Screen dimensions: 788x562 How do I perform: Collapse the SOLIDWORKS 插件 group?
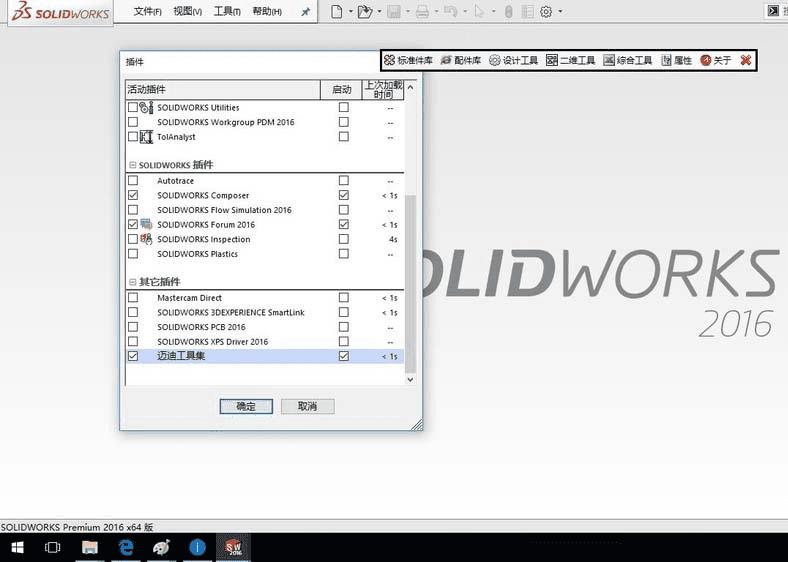coord(133,165)
